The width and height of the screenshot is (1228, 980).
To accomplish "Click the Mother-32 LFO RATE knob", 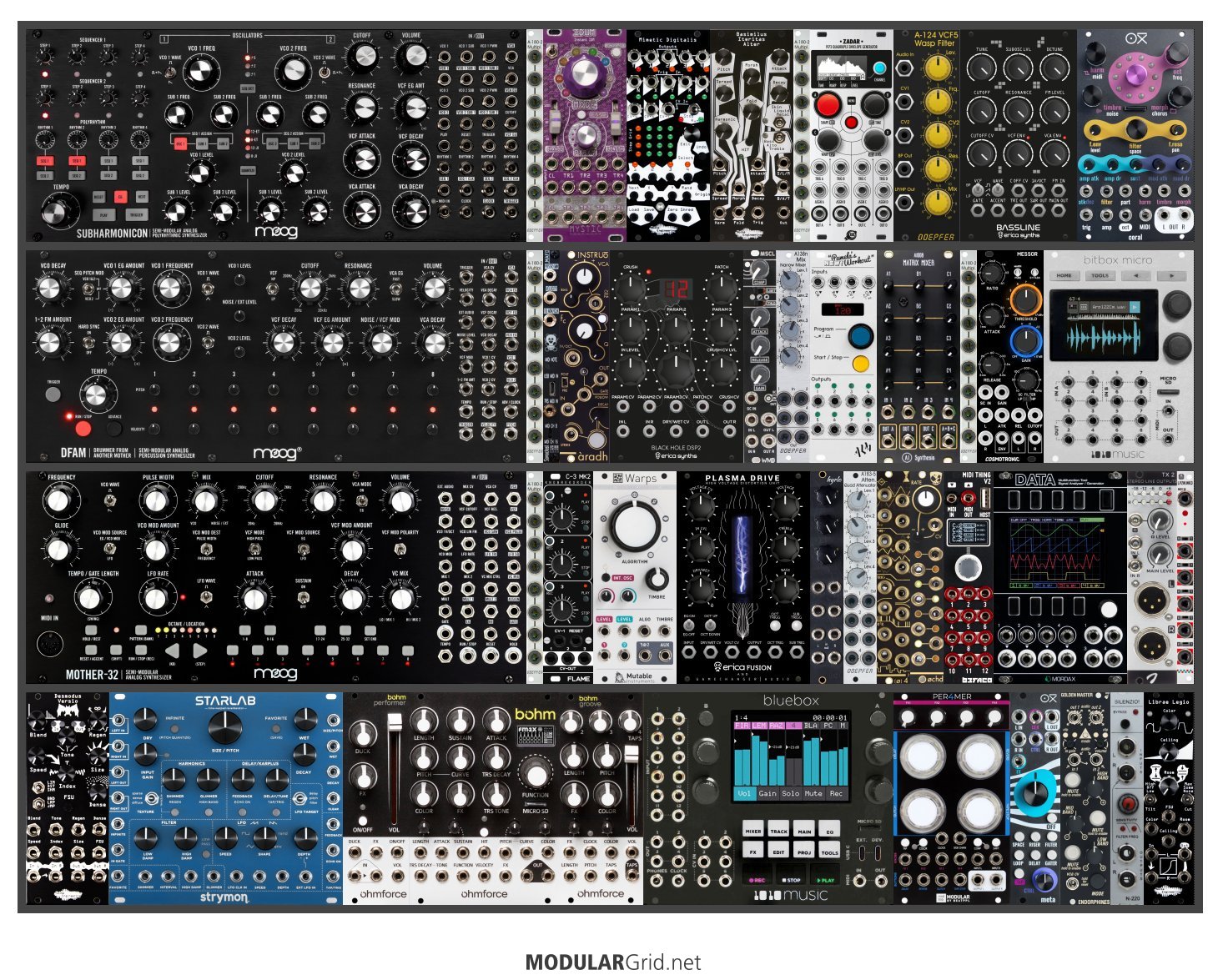I will [x=156, y=596].
